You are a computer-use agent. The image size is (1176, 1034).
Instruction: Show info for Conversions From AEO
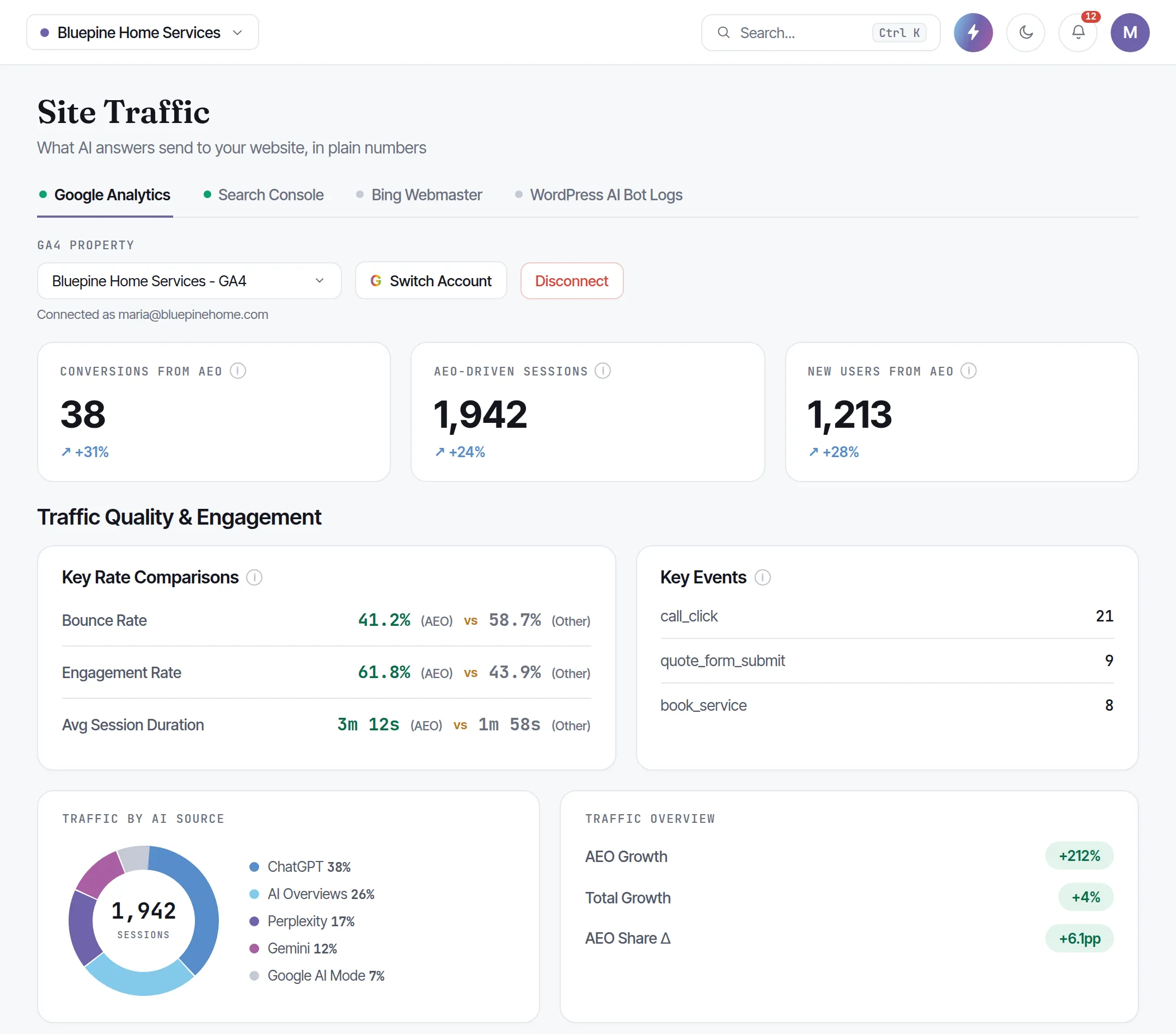(x=237, y=371)
